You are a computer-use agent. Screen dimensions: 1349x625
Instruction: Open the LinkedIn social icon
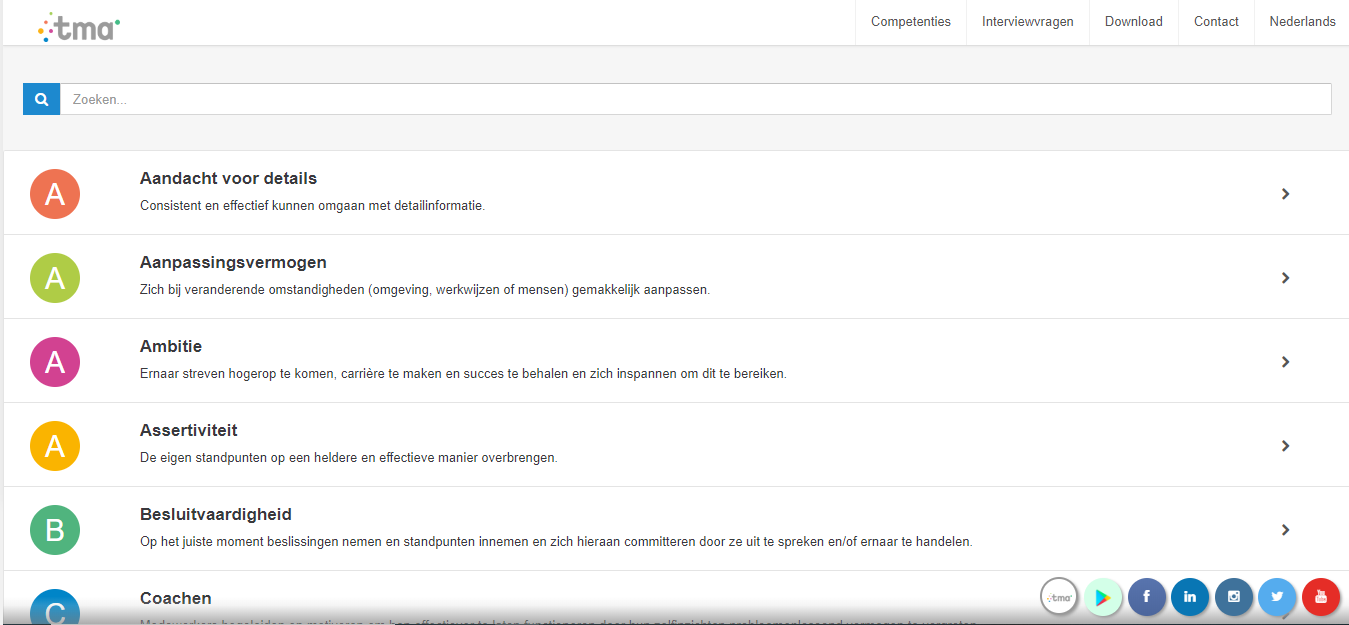pos(1190,597)
